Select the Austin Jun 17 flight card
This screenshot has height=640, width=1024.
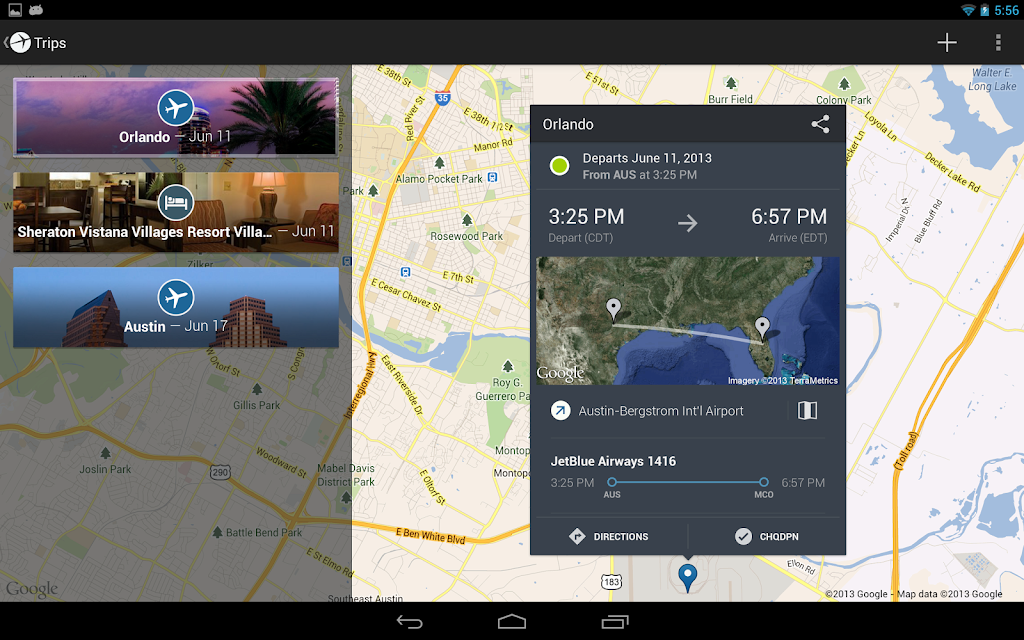[176, 307]
